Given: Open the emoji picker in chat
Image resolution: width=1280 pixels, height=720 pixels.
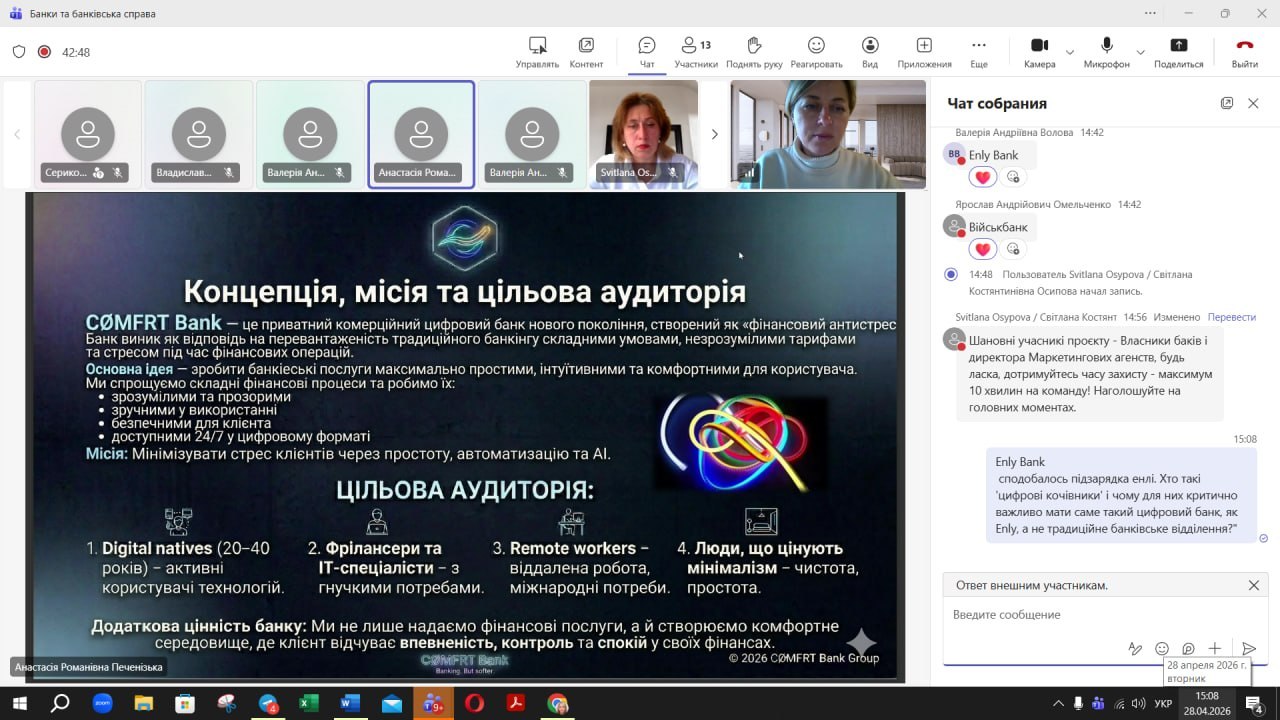Looking at the screenshot, I should (1162, 649).
